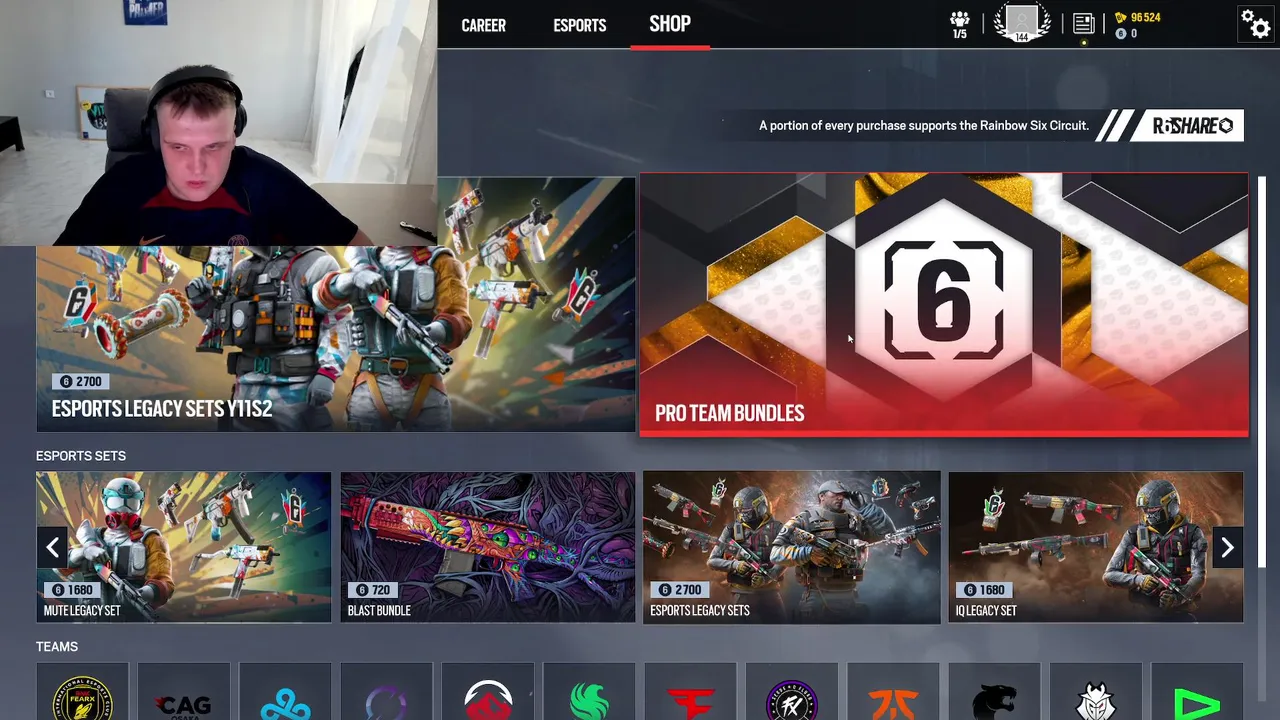Open the news feed newspaper icon
The height and width of the screenshot is (720, 1280).
pos(1083,23)
